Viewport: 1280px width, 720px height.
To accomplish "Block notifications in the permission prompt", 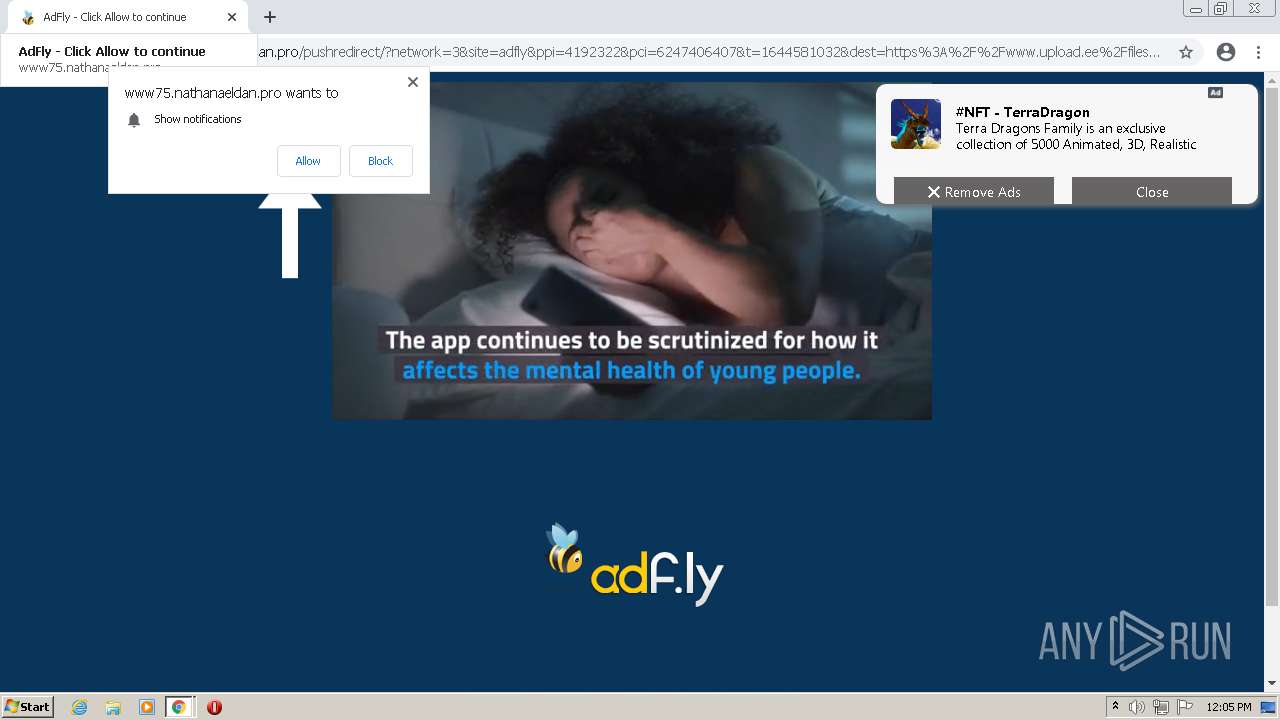I will pos(380,161).
